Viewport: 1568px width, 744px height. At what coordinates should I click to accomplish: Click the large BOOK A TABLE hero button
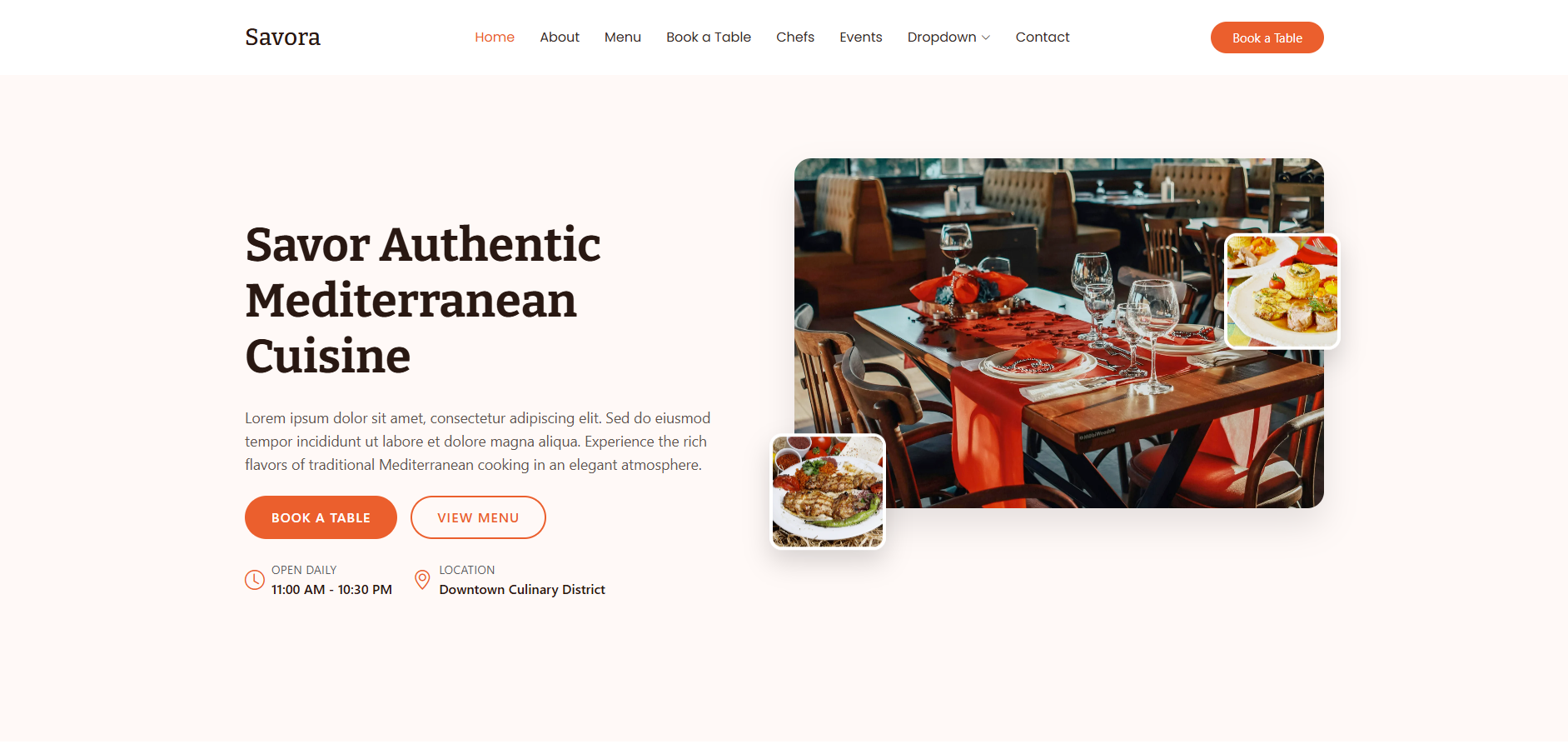coord(321,517)
